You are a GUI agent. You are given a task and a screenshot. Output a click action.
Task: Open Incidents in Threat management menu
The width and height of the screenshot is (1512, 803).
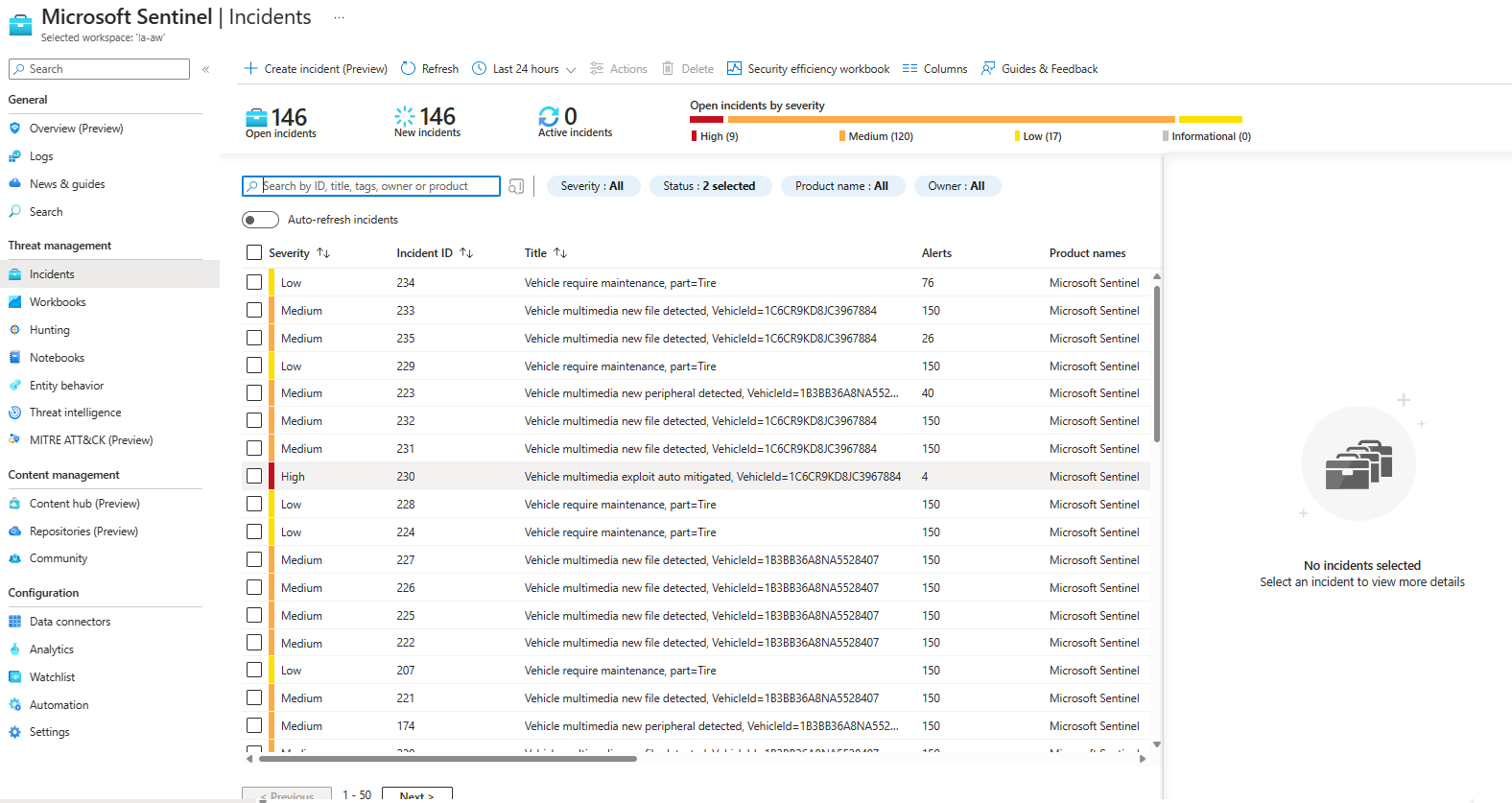click(109, 274)
